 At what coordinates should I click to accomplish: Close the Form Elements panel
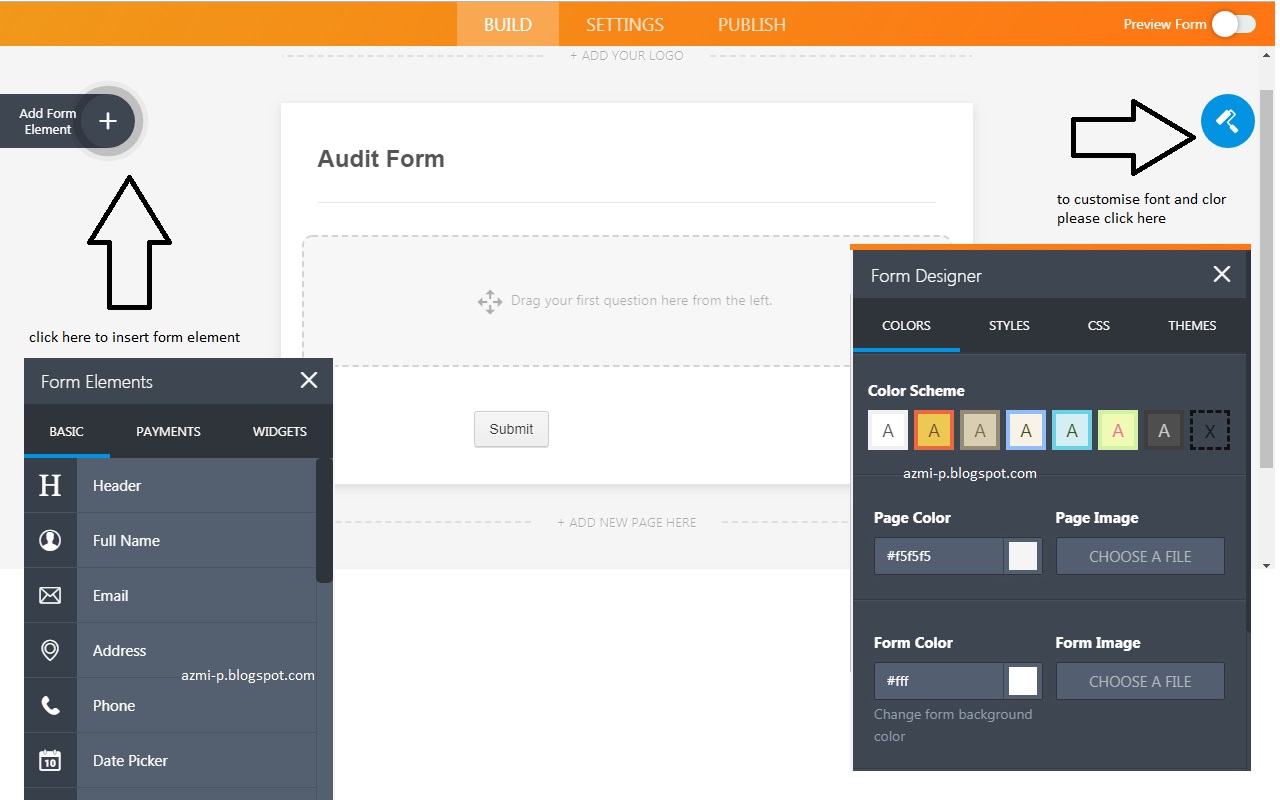click(x=309, y=380)
